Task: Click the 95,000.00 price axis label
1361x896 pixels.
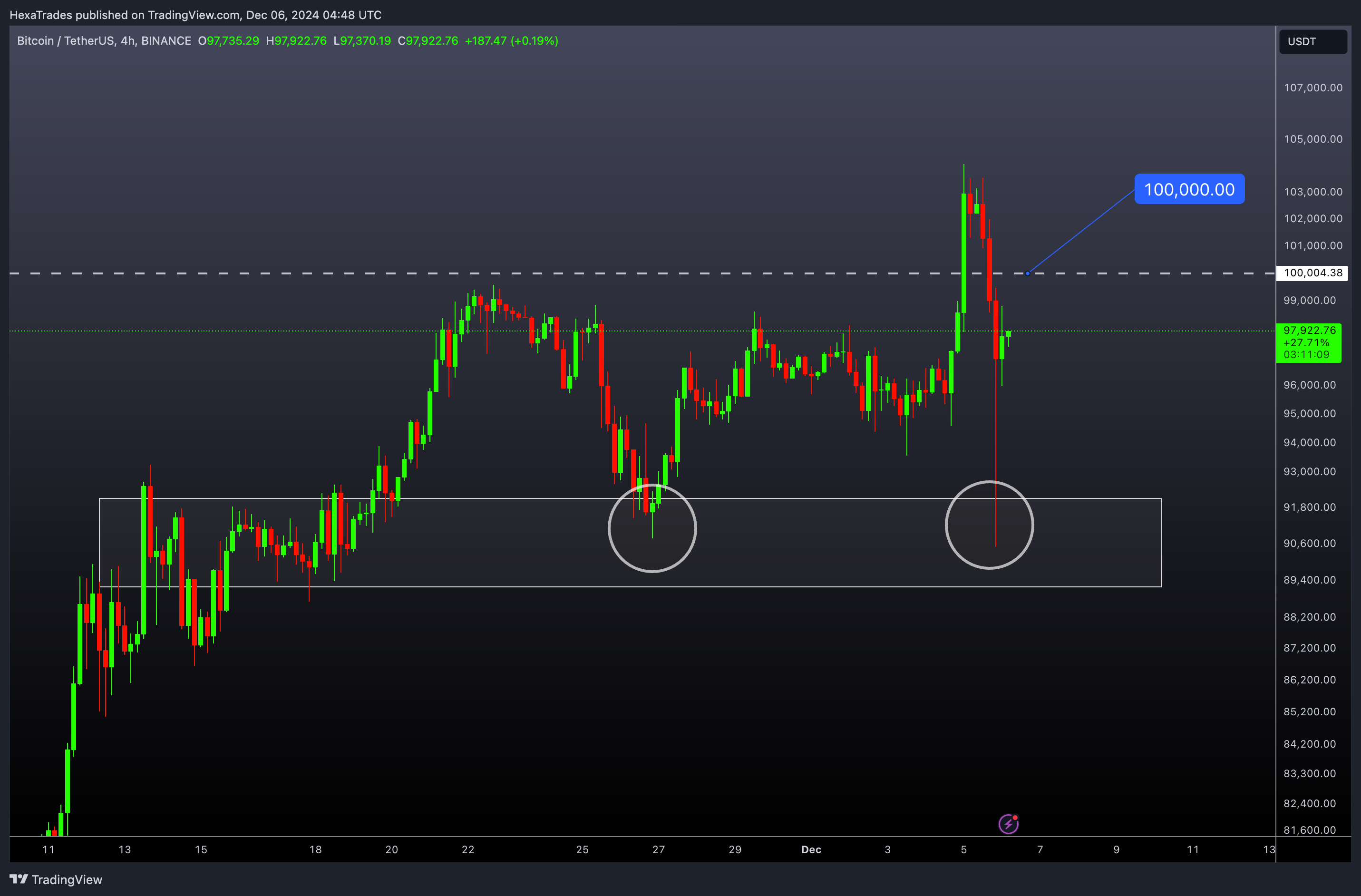Action: [x=1310, y=413]
